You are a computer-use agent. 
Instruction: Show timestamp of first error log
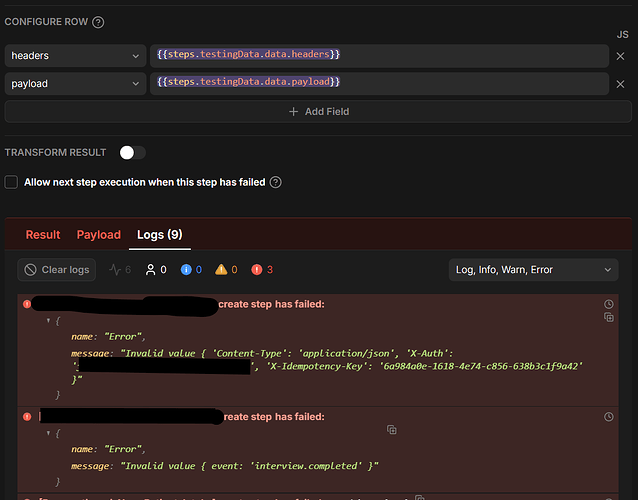click(x=609, y=304)
